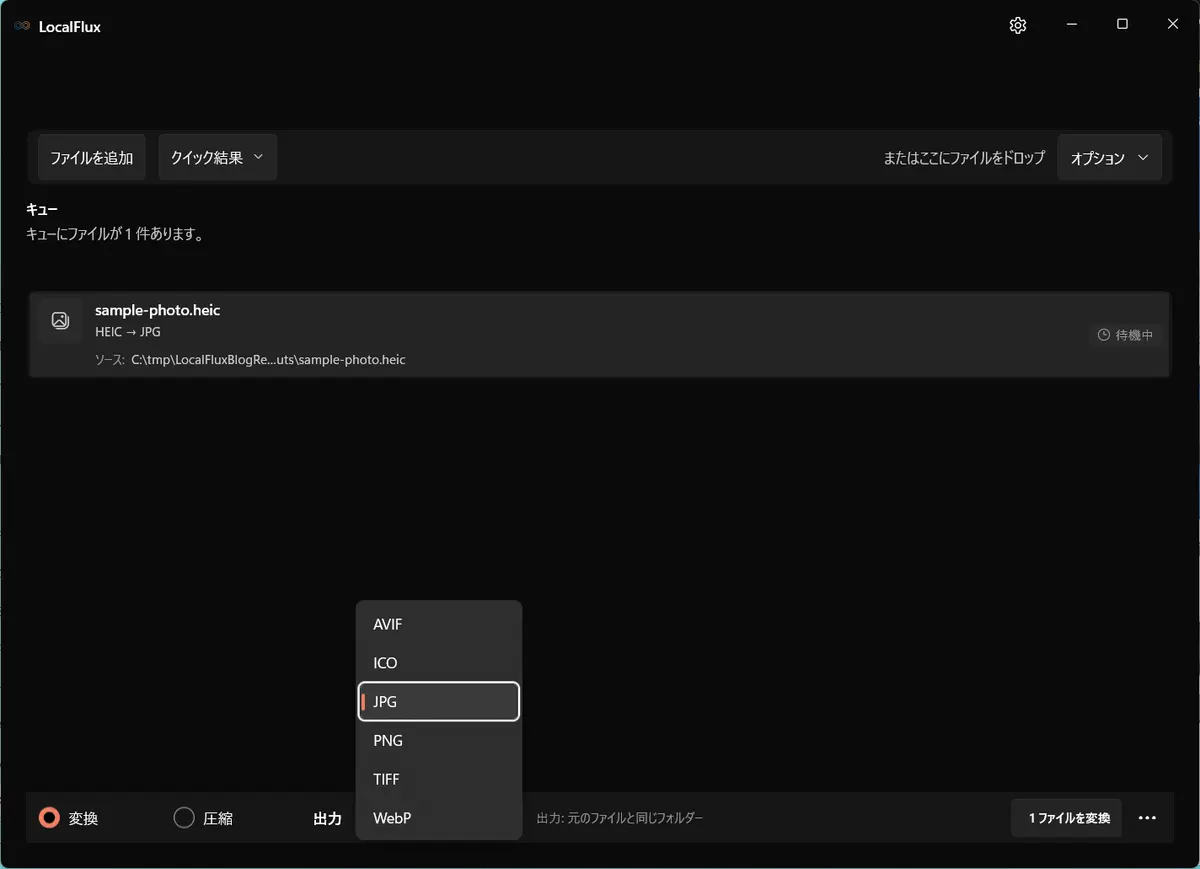Screen dimensions: 1200x869
Task: Click the 1 ファイルを変換 button
Action: point(1067,818)
